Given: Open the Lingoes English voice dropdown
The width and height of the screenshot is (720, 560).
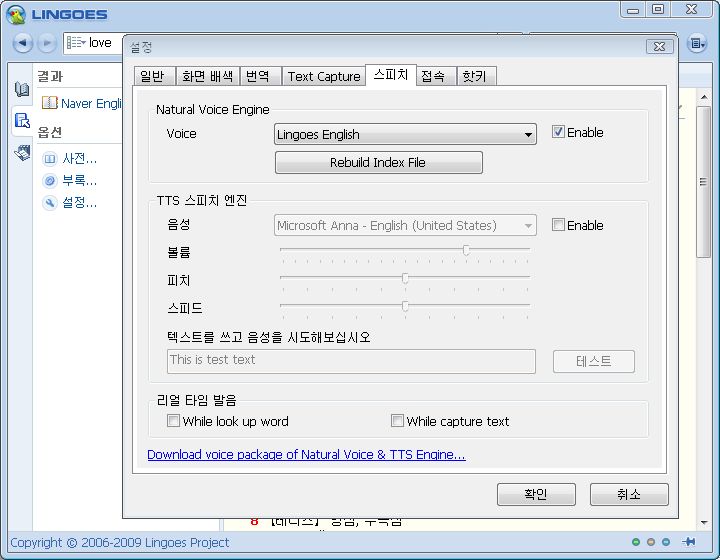Looking at the screenshot, I should coord(405,134).
